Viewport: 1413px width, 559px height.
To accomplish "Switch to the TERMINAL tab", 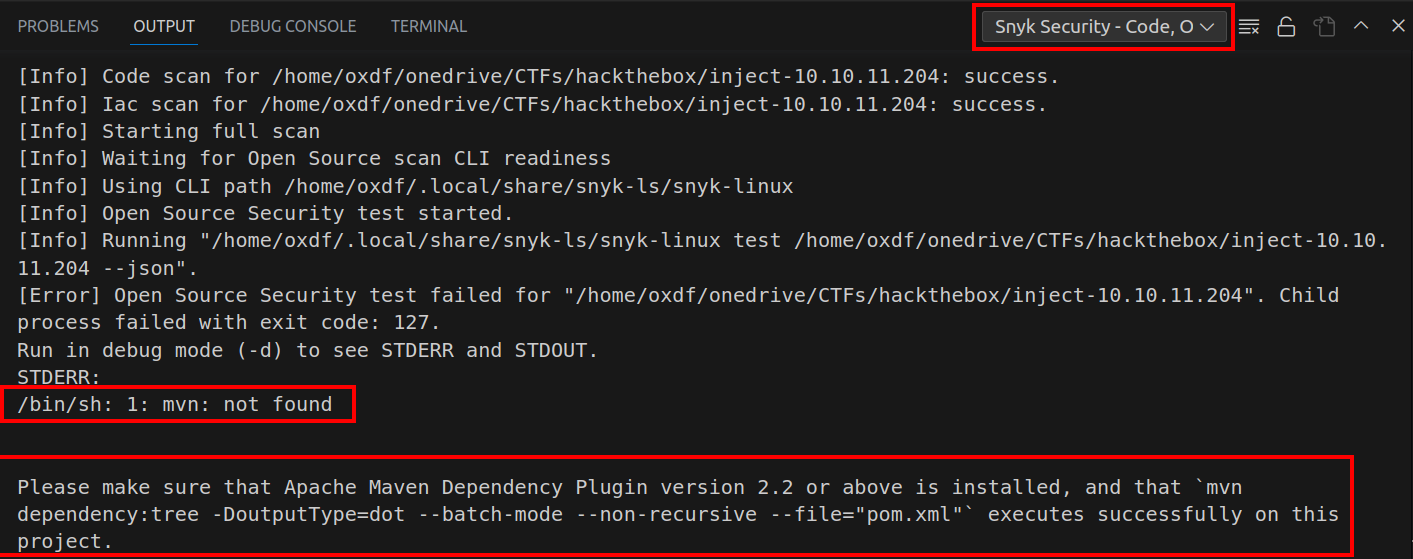I will [x=428, y=27].
